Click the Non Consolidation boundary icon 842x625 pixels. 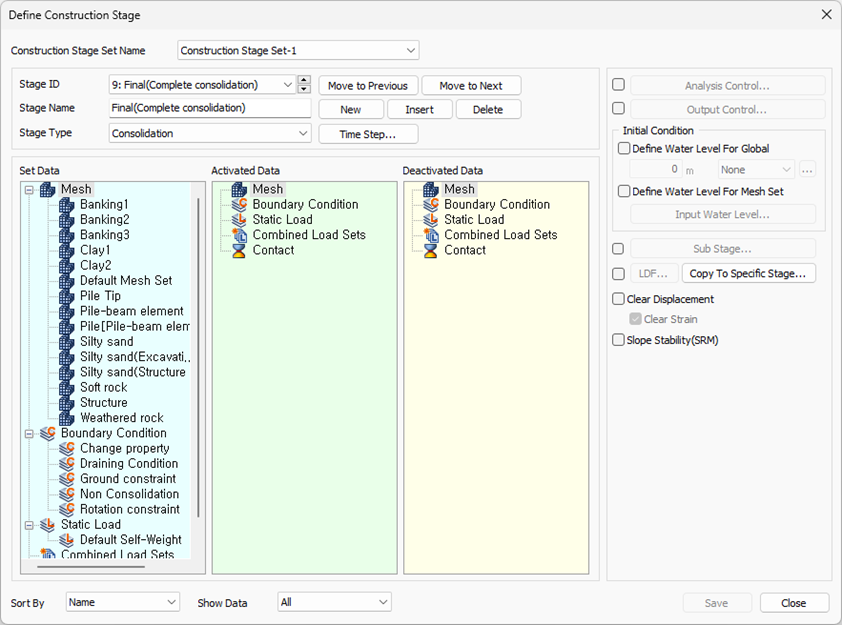point(67,494)
